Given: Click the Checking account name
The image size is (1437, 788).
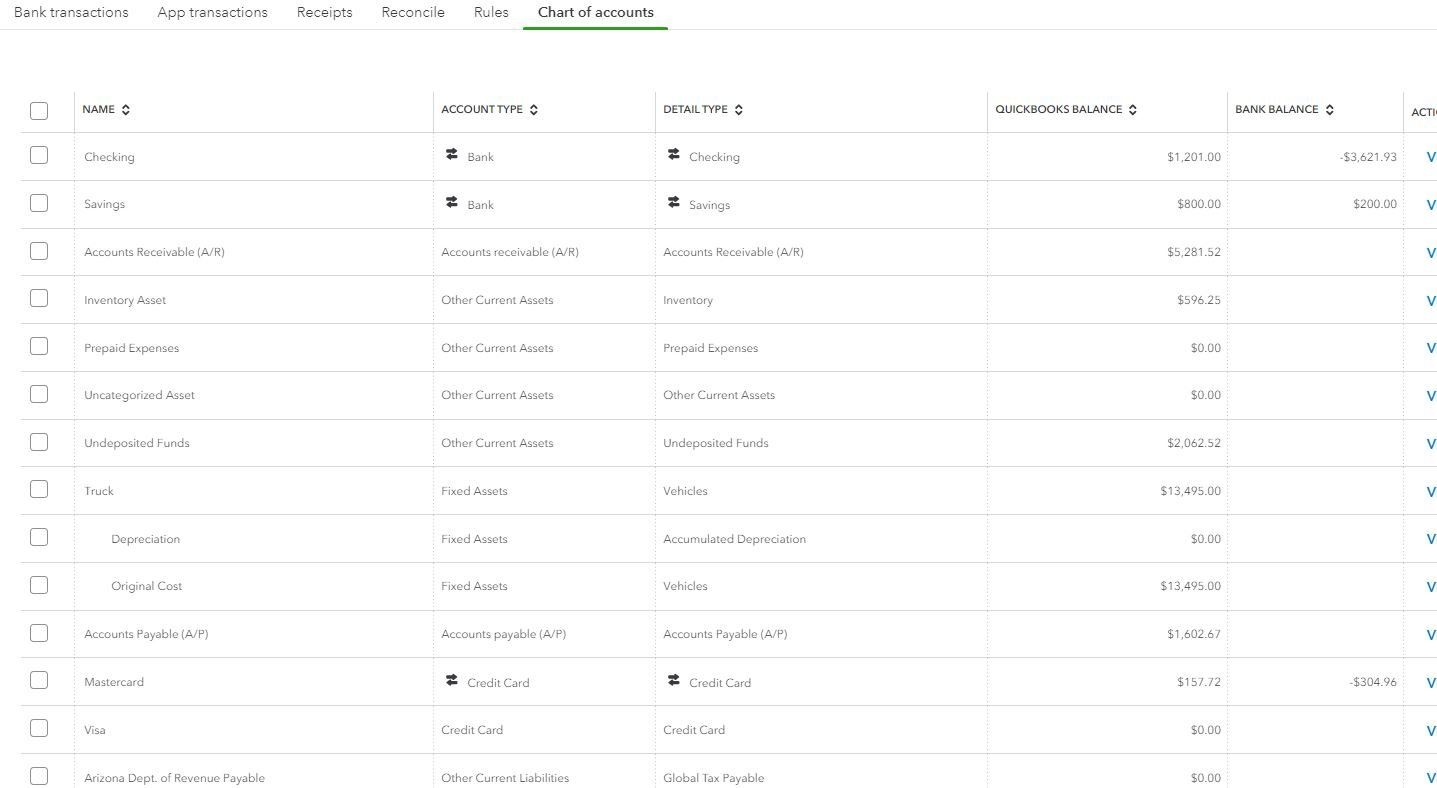Looking at the screenshot, I should tap(109, 157).
